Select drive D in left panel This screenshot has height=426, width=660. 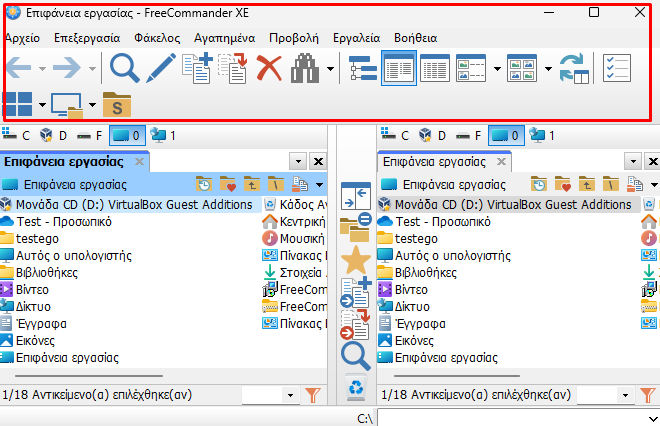click(x=53, y=135)
